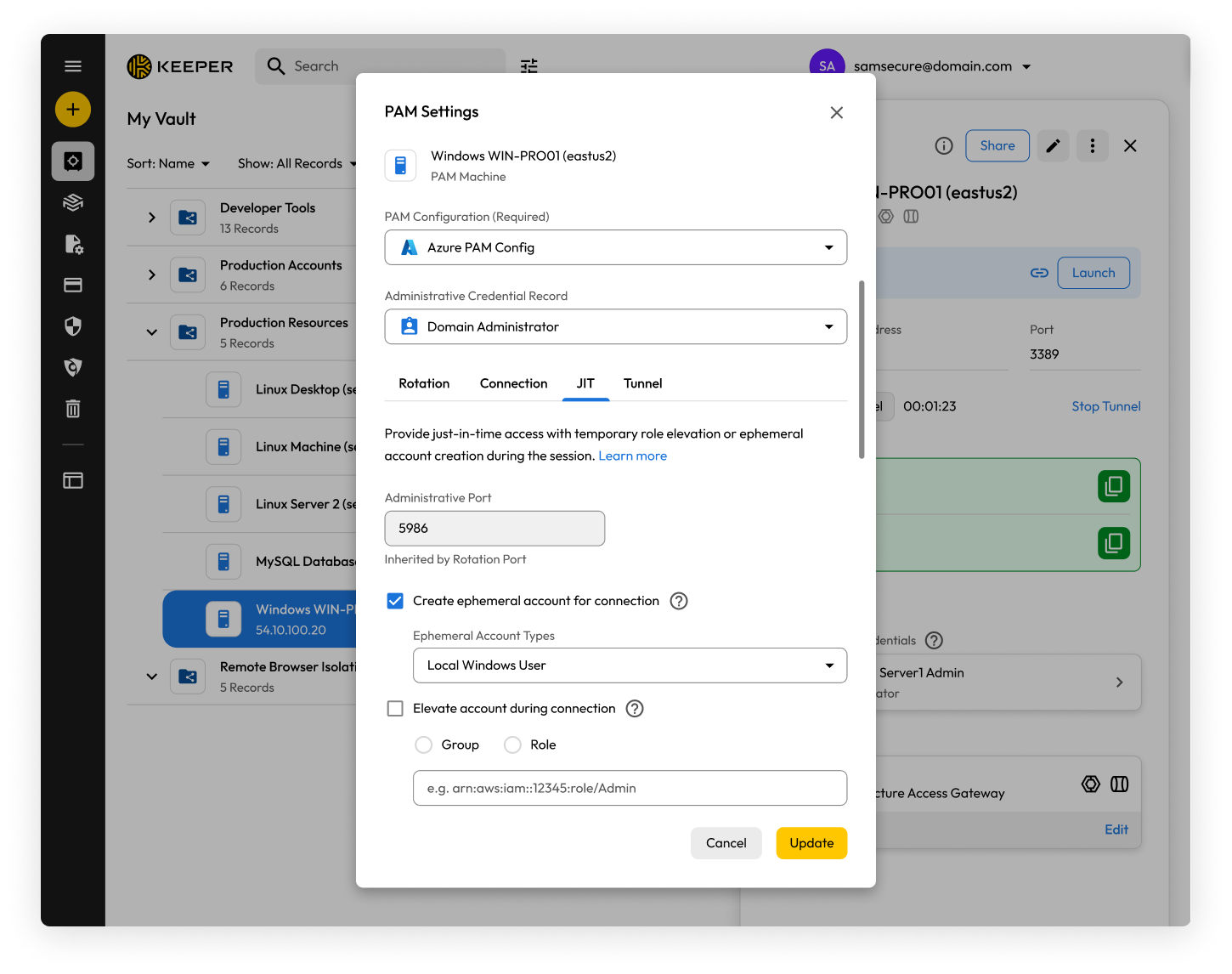
Task: Switch to the Rotation tab
Action: tap(424, 383)
